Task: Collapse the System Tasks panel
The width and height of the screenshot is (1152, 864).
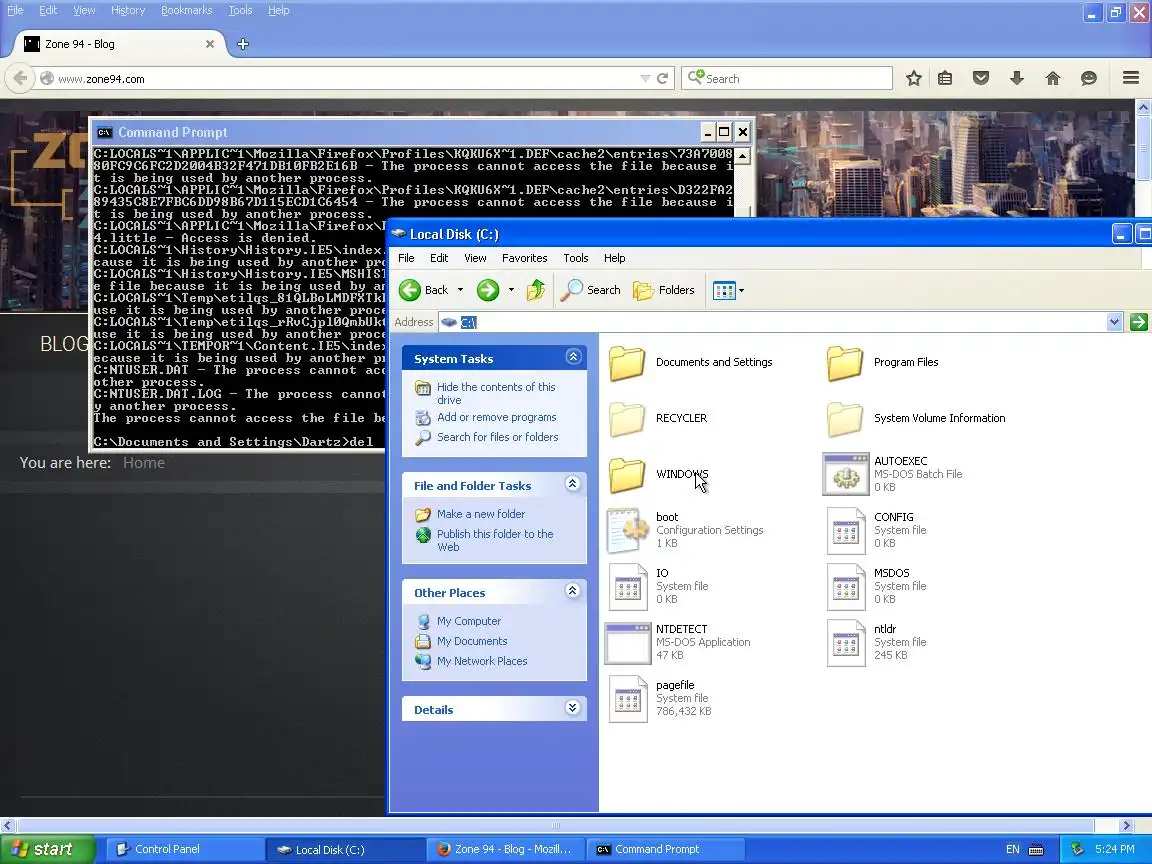Action: pos(573,357)
